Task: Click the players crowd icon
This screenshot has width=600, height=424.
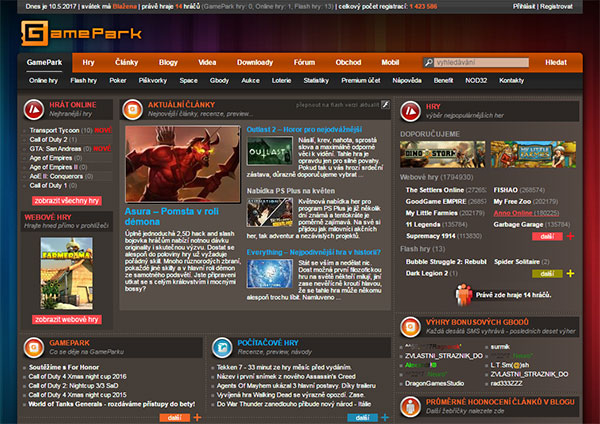Action: [x=464, y=295]
